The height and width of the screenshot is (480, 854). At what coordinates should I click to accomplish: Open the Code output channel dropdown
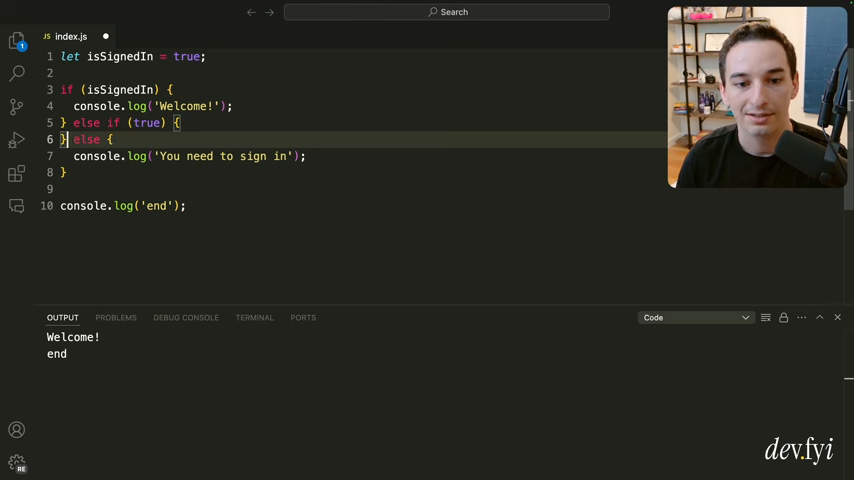696,318
